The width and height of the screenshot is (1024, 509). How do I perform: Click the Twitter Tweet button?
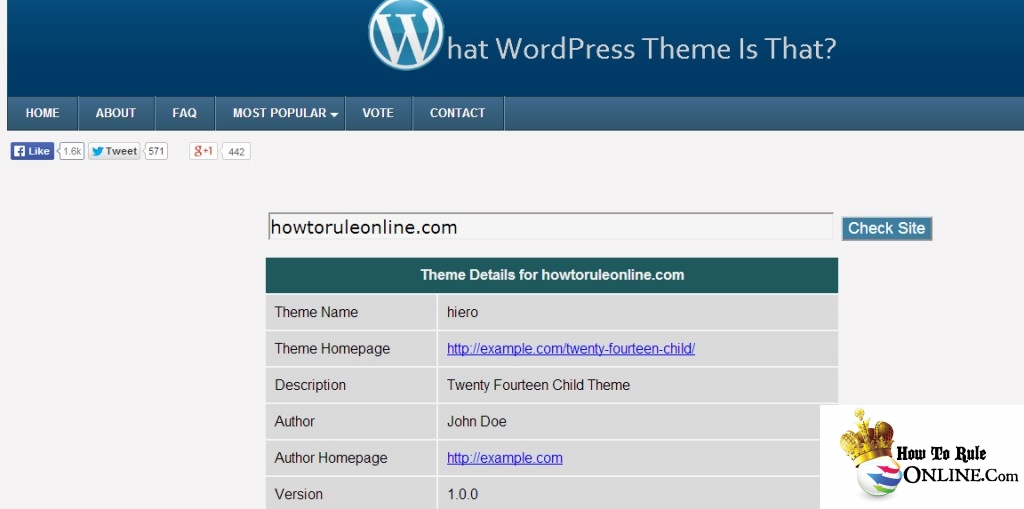[114, 151]
